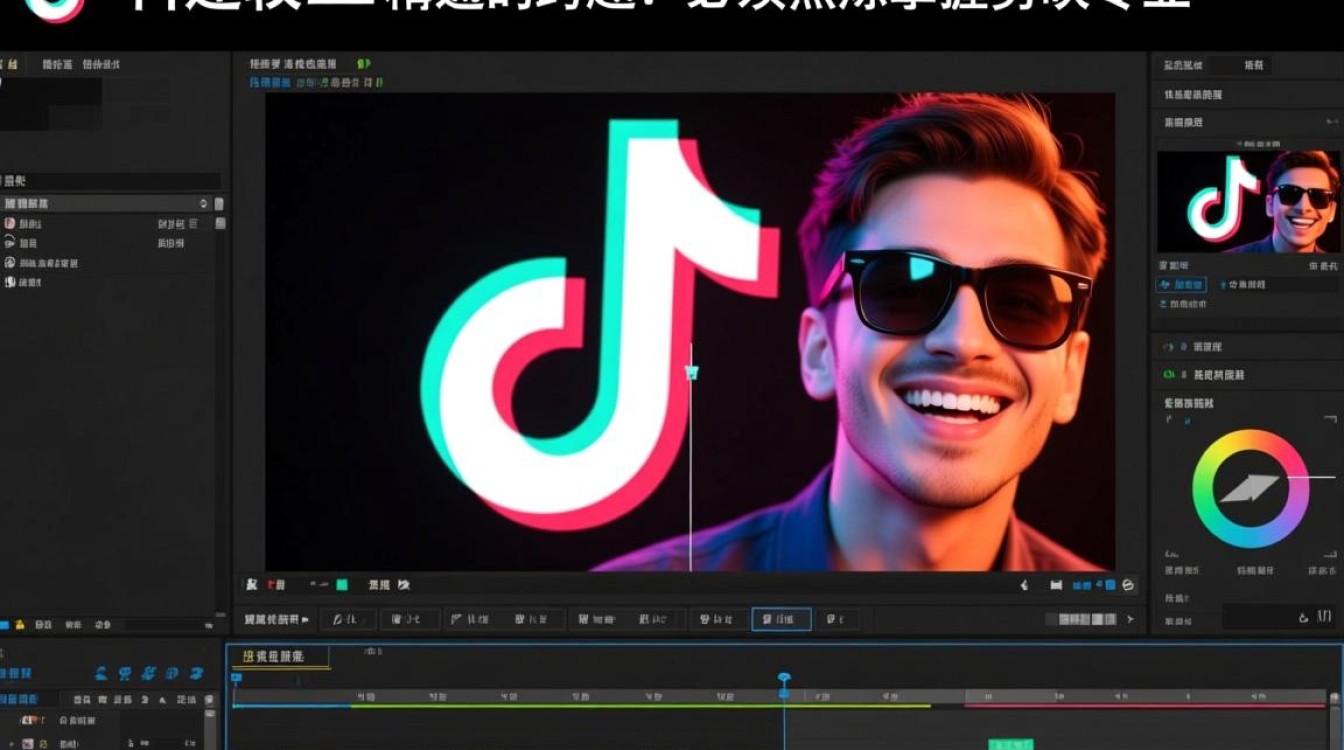Click the circular icon at far right of preview controls
Viewport: 1344px width, 750px height.
point(1128,585)
